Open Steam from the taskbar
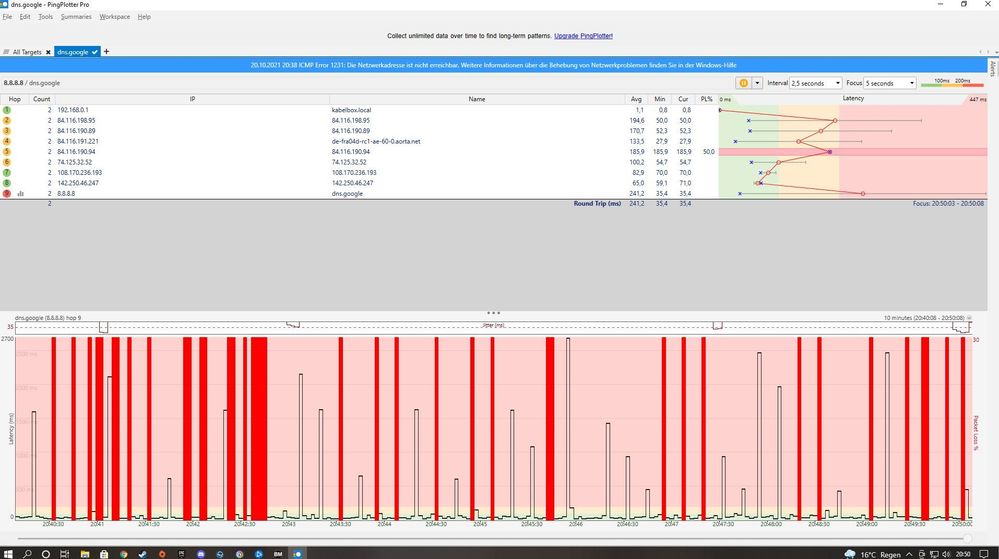The height and width of the screenshot is (559, 999). click(142, 554)
